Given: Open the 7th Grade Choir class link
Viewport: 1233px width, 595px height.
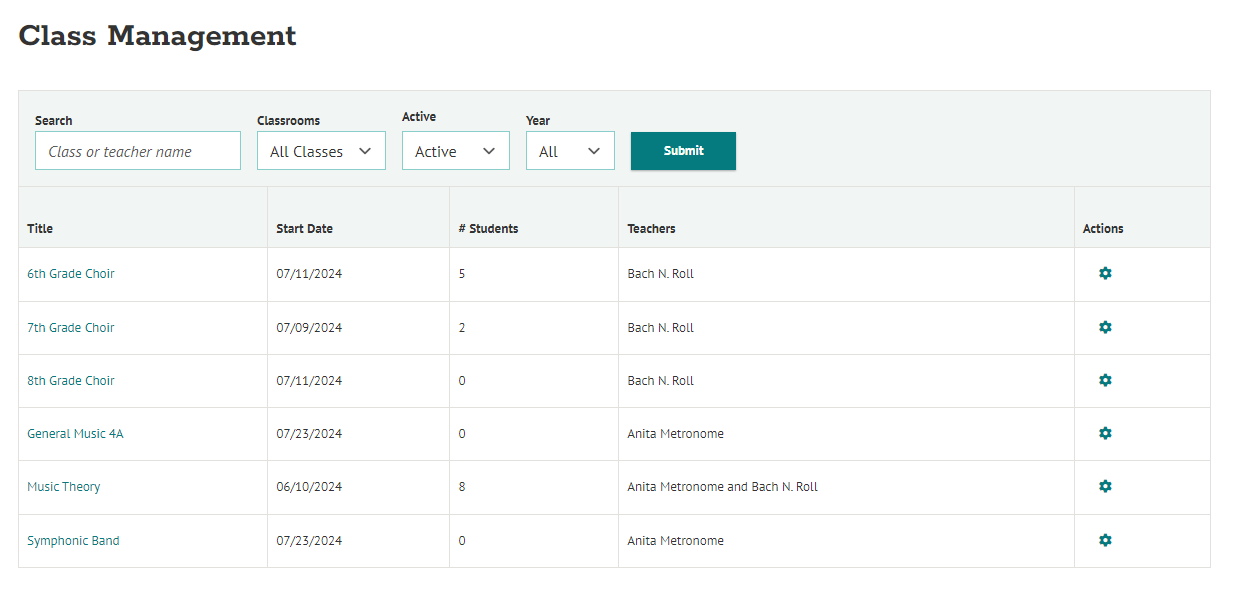Looking at the screenshot, I should point(71,328).
